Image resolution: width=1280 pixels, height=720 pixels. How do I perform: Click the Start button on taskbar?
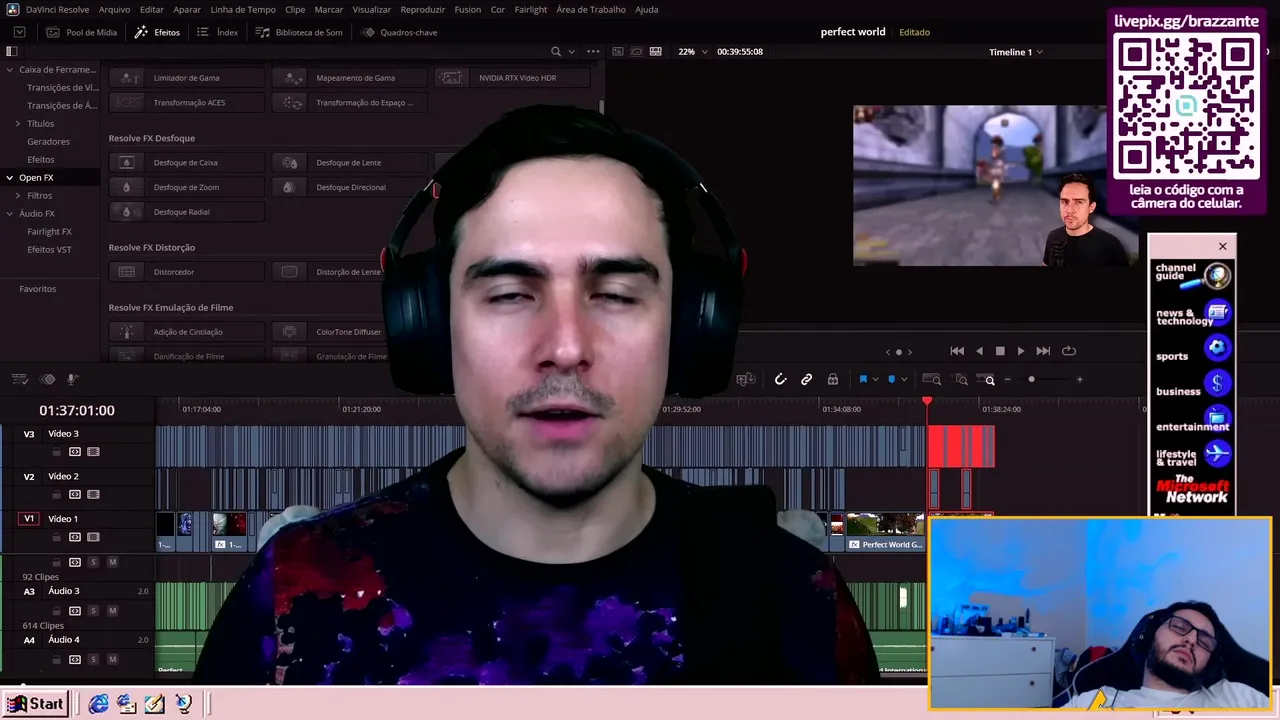[x=36, y=704]
